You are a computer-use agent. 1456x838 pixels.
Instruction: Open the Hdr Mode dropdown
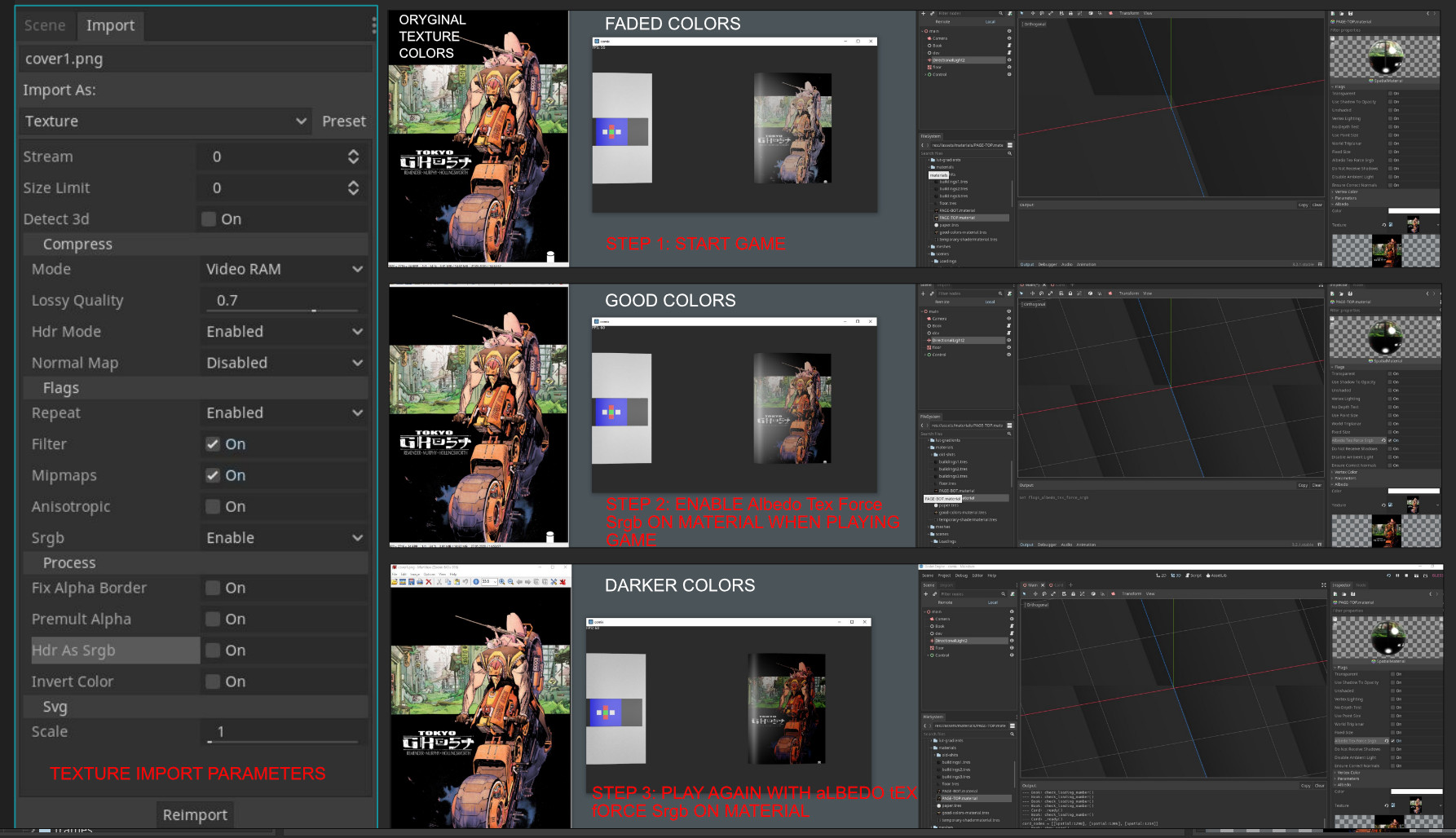click(x=284, y=332)
